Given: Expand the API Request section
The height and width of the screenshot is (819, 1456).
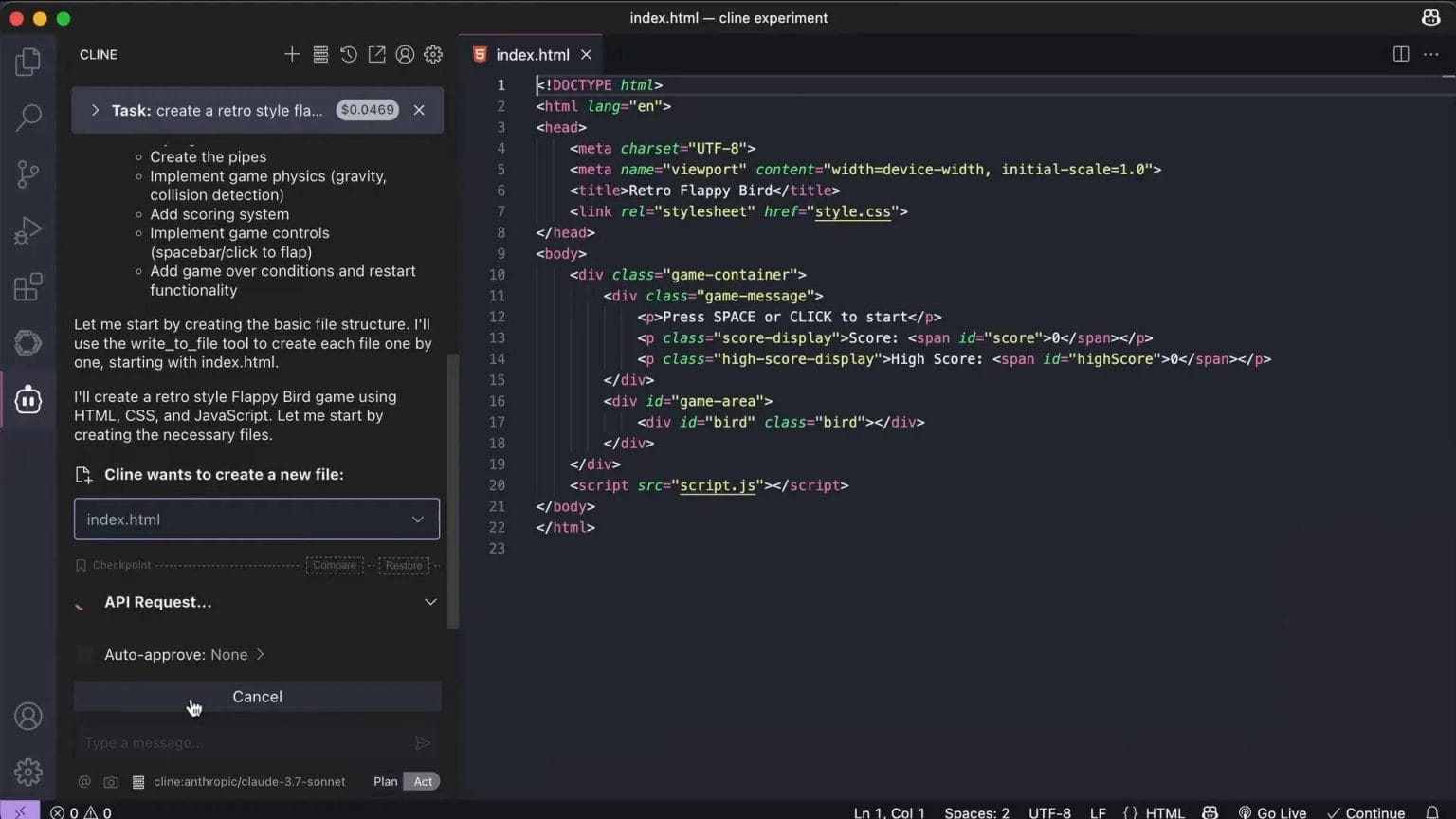Looking at the screenshot, I should pyautogui.click(x=430, y=602).
